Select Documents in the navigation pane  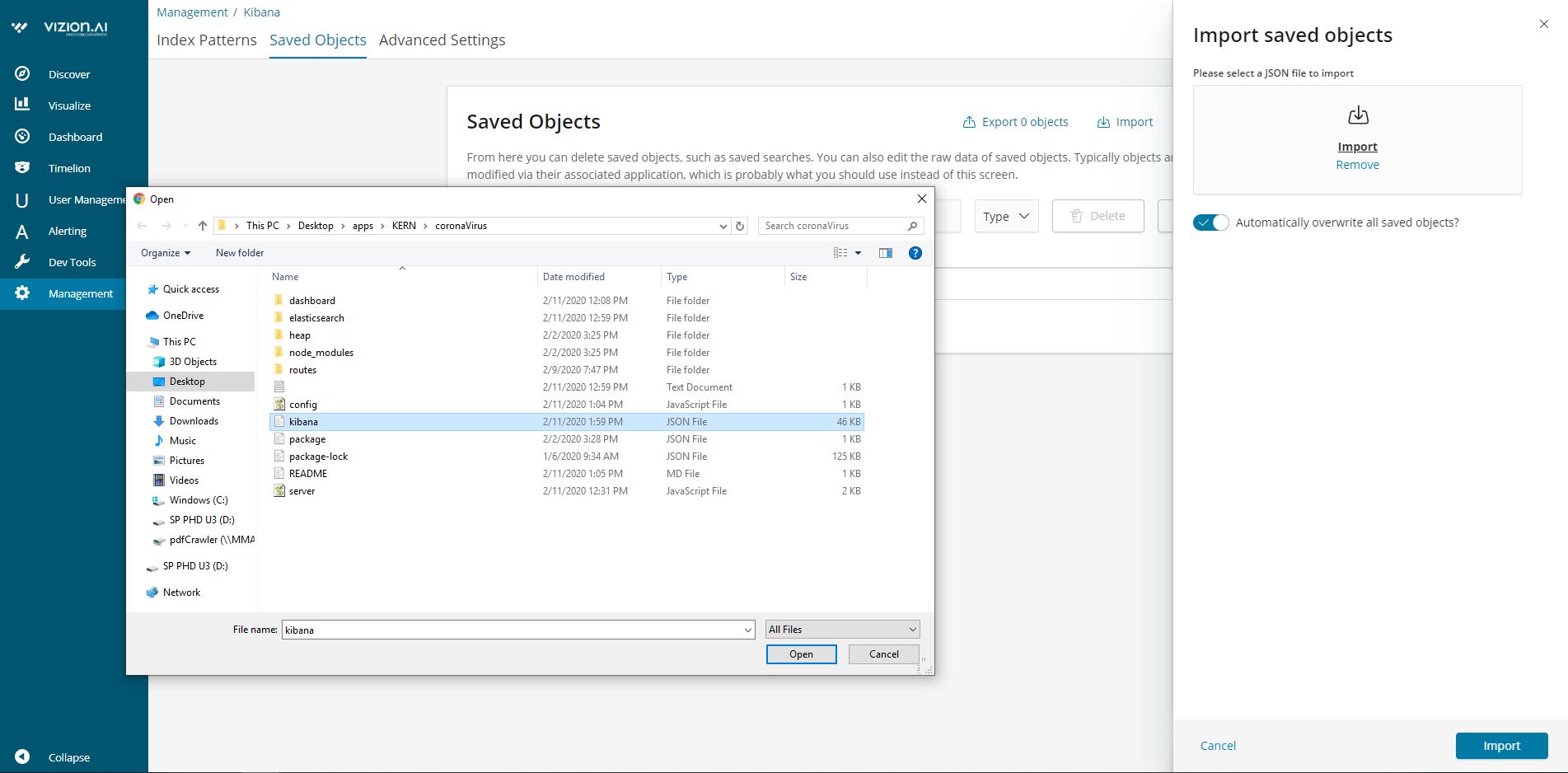[194, 401]
